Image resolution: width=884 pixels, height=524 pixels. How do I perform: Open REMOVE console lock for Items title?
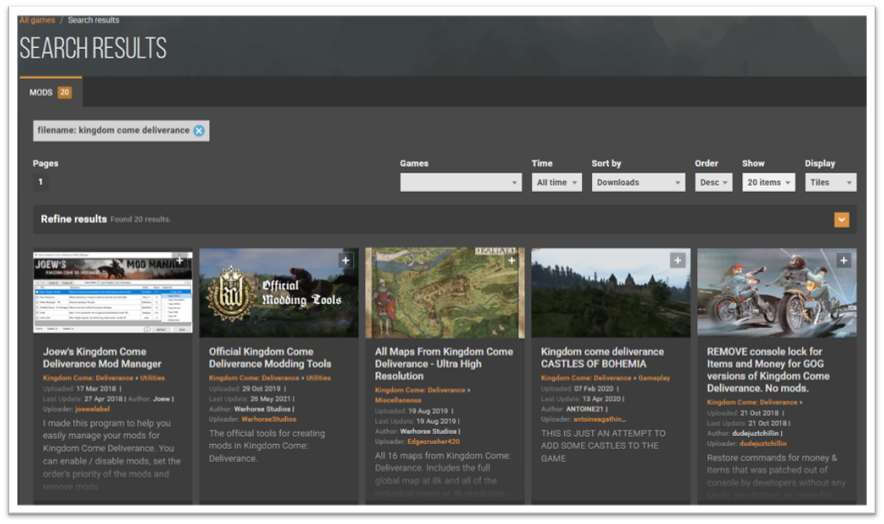coord(768,370)
